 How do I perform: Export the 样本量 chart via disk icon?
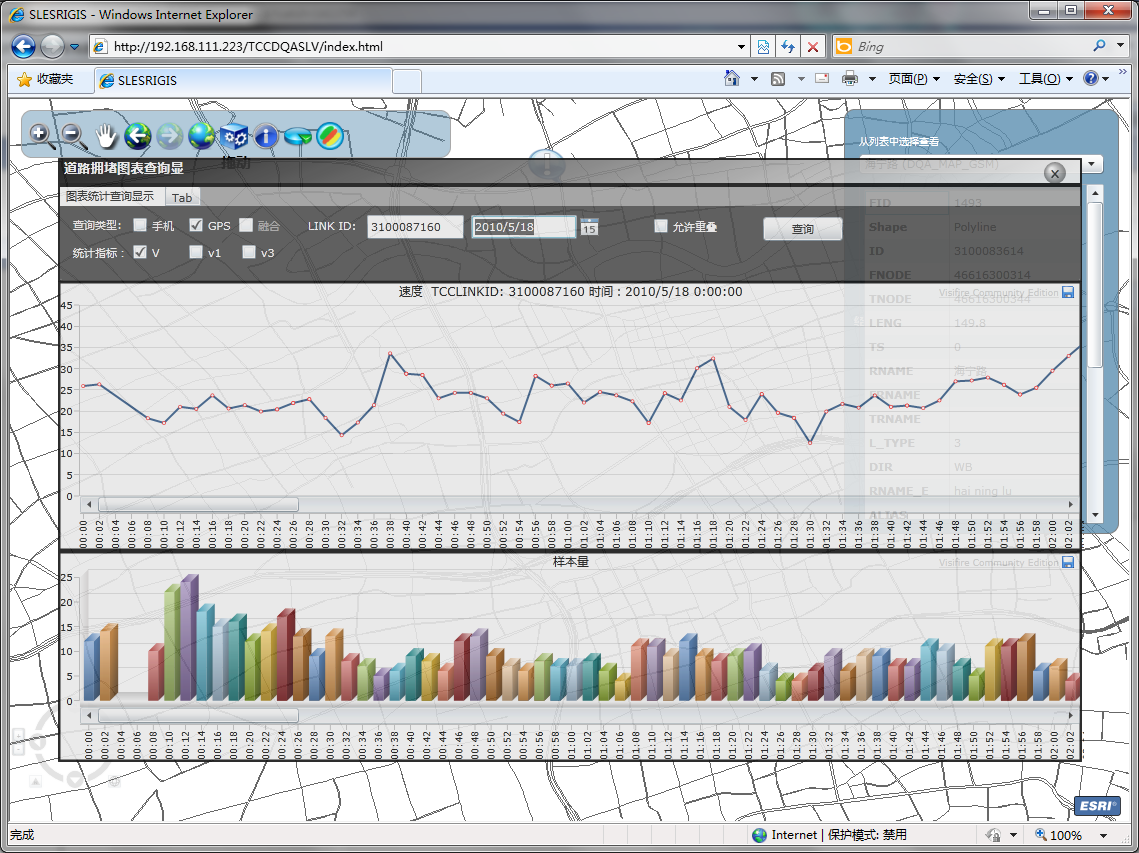1068,563
